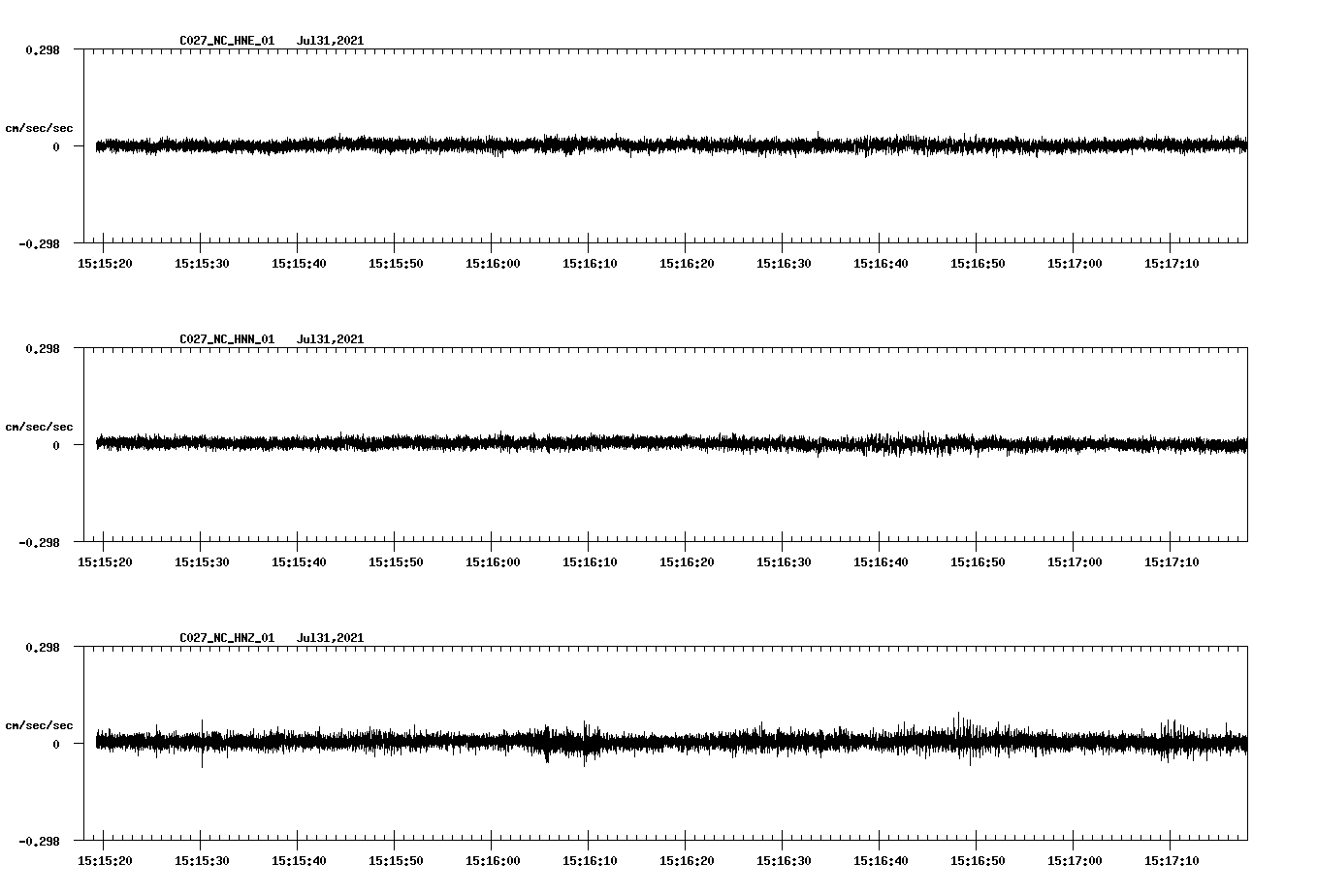The image size is (1317, 896).
Task: Click the 0.298 upper limit on HNN plot
Action: click(42, 348)
